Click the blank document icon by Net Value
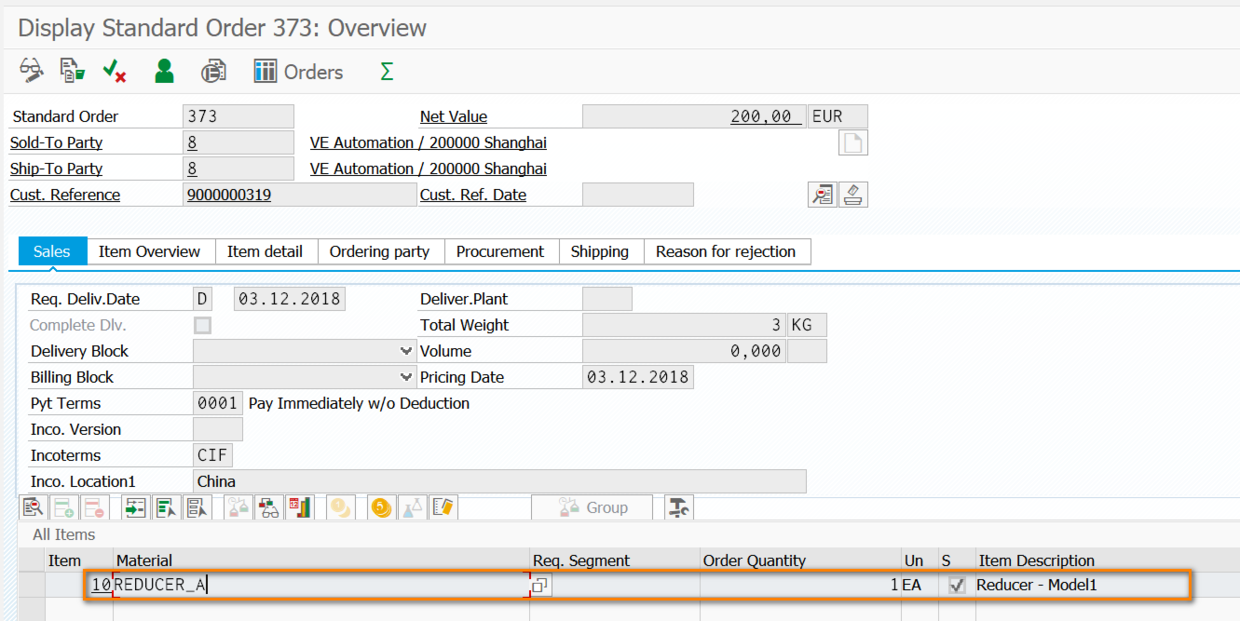This screenshot has width=1240, height=621. (x=852, y=143)
